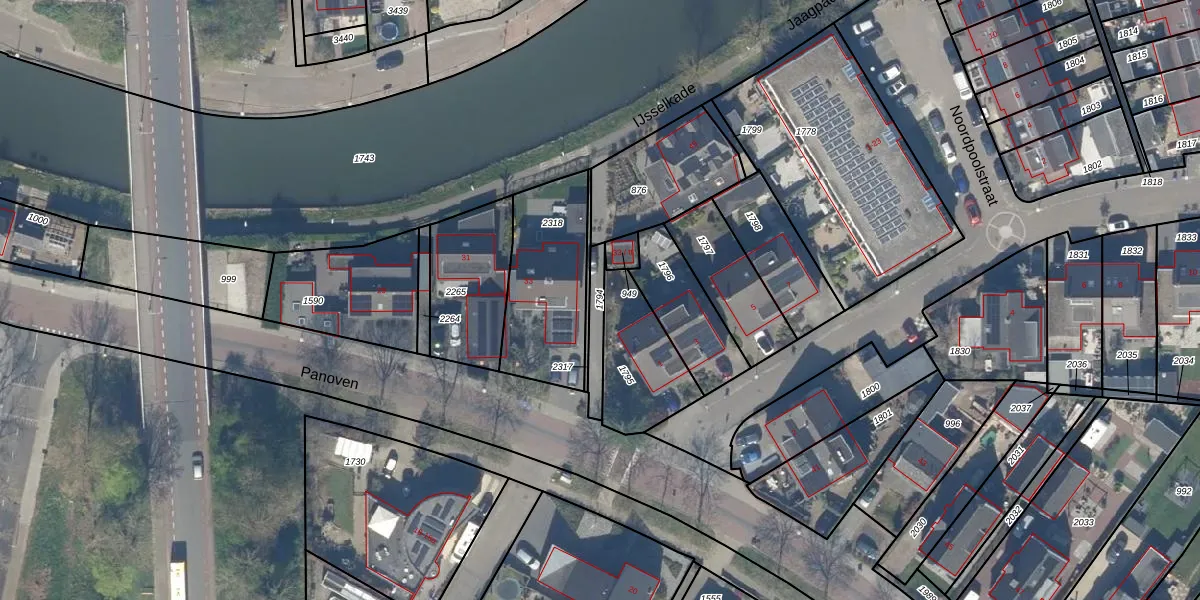
Task: Select parcel label 1799
Action: click(x=751, y=130)
